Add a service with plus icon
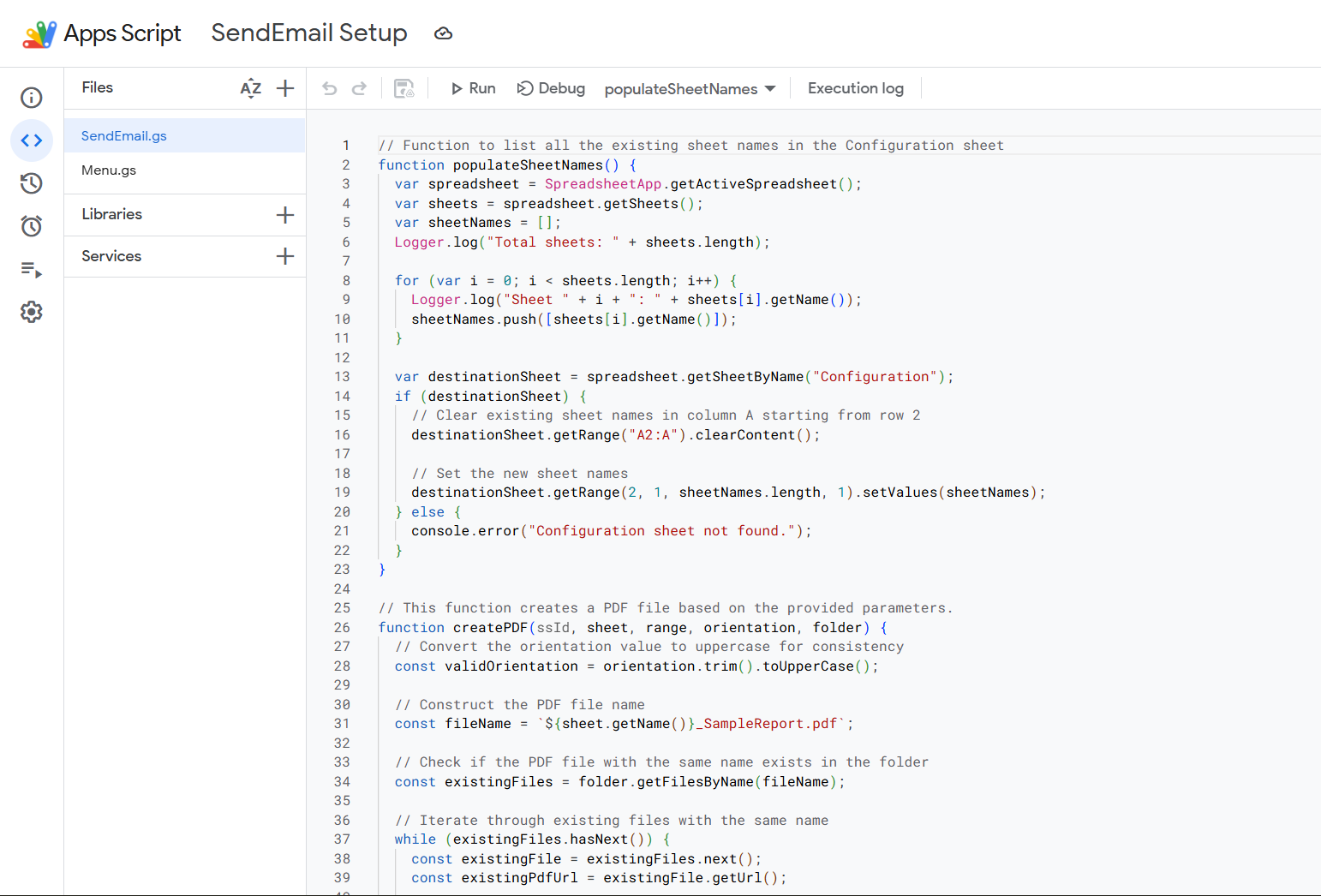The width and height of the screenshot is (1321, 896). (285, 256)
